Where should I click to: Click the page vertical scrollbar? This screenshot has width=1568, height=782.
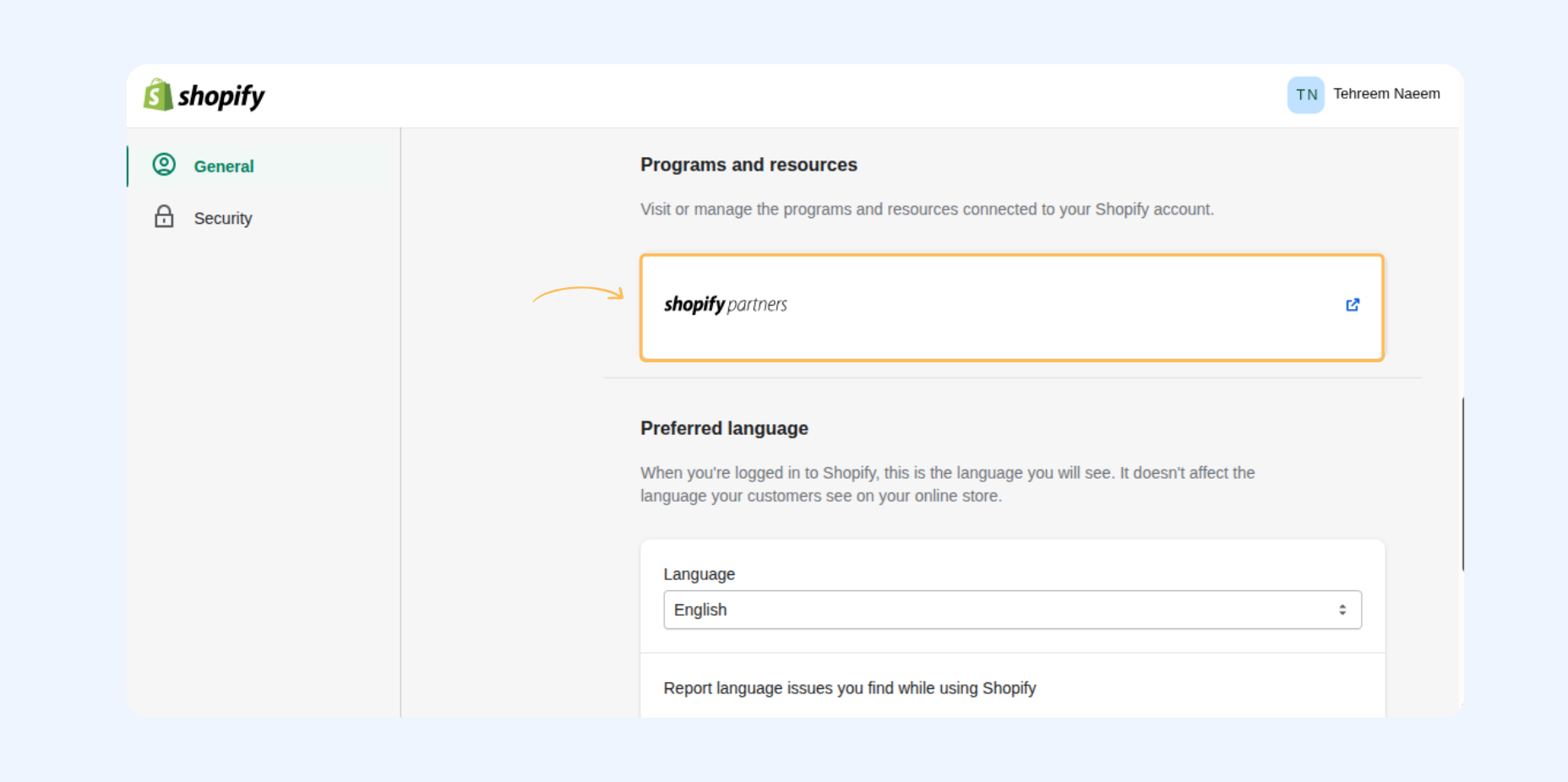[x=1462, y=484]
